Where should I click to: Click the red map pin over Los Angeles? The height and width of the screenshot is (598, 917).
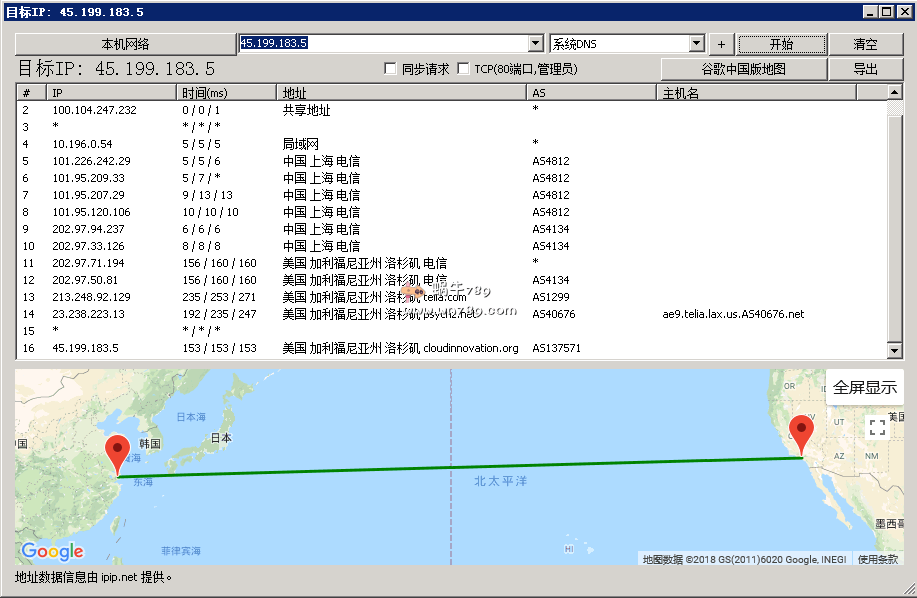(x=801, y=435)
